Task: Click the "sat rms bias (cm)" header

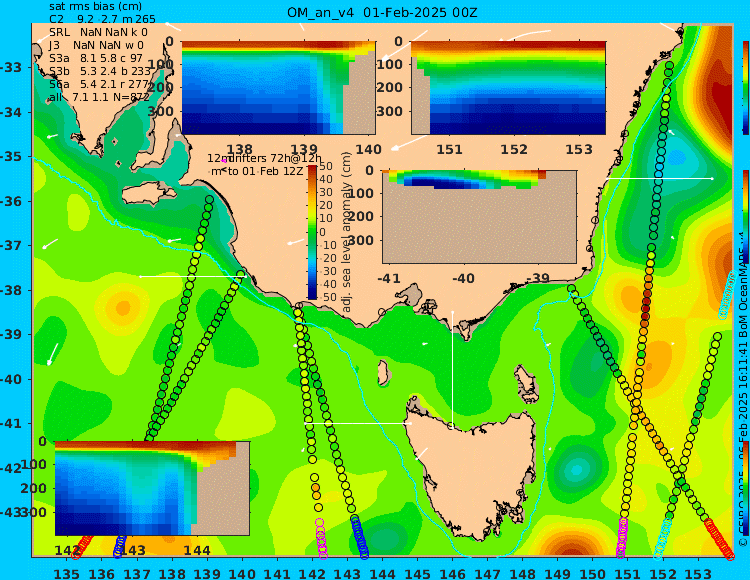Action: pyautogui.click(x=95, y=6)
